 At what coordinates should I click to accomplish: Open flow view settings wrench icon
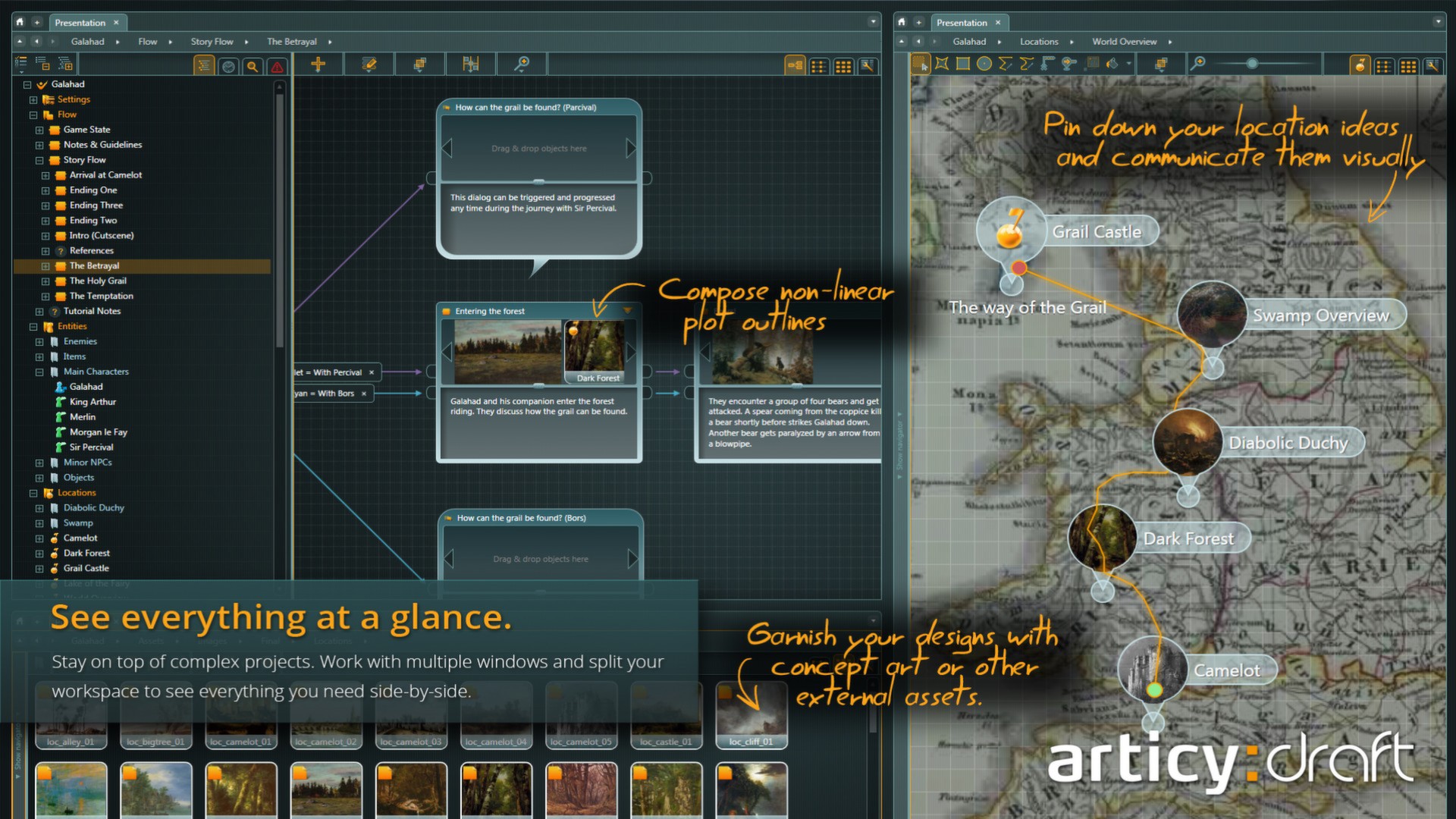click(868, 66)
